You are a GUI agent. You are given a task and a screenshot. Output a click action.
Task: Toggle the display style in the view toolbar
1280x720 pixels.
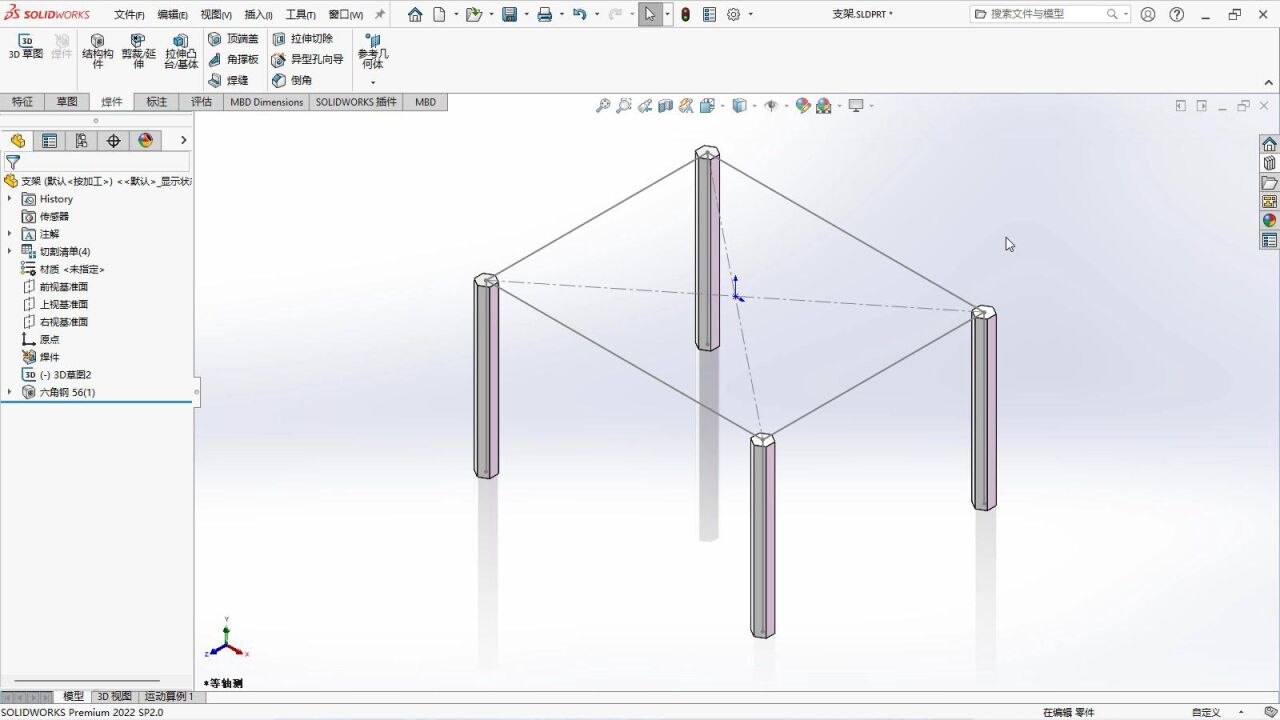point(738,105)
